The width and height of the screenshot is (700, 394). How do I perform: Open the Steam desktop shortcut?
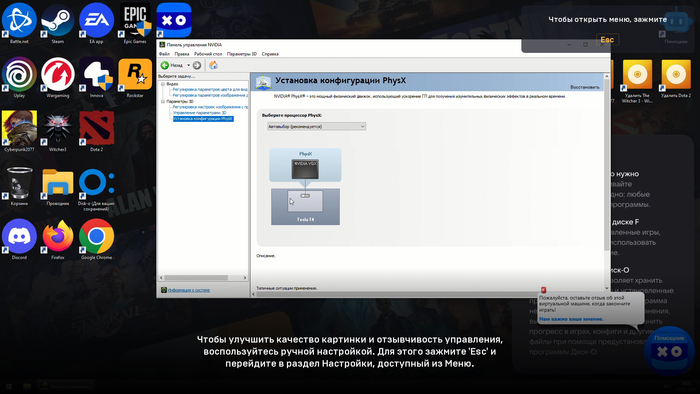[x=58, y=23]
